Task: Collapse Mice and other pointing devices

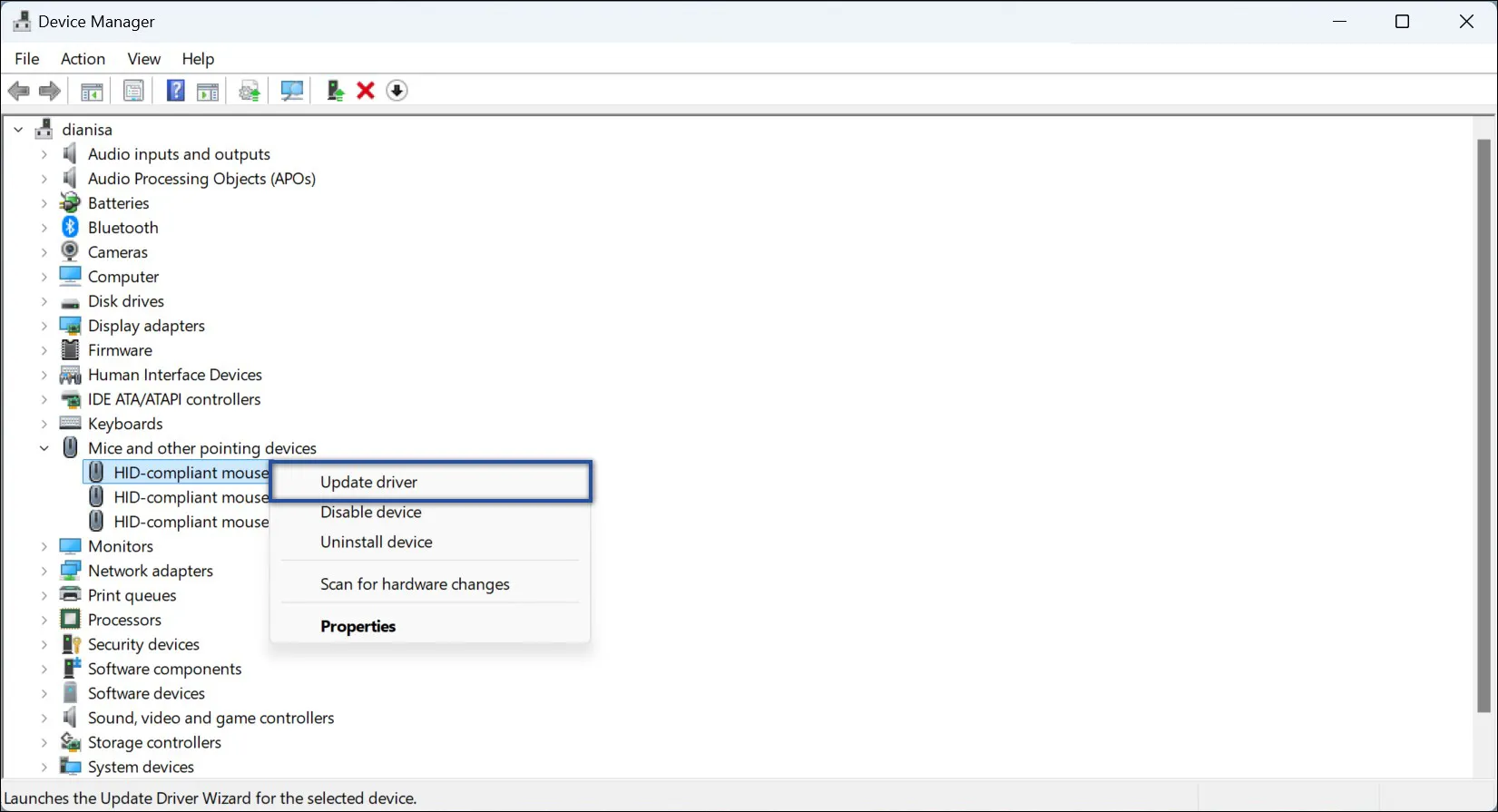Action: [x=44, y=448]
